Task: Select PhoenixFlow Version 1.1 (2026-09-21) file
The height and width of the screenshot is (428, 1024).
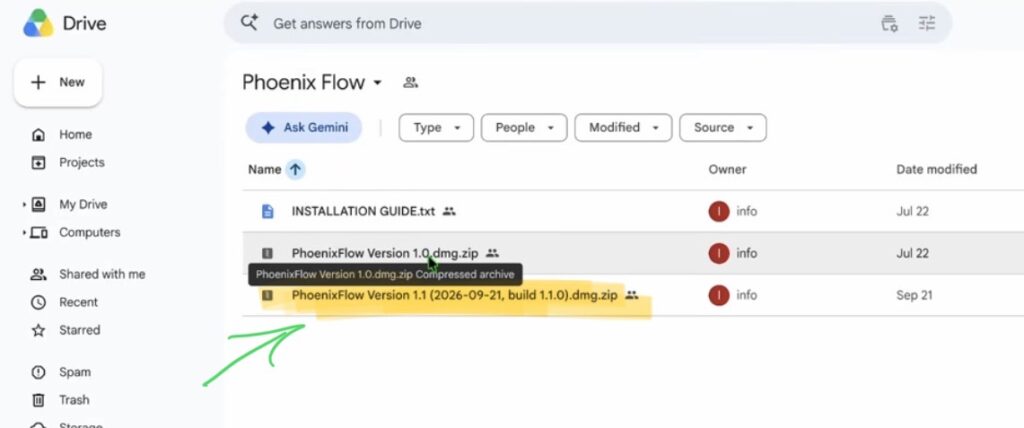Action: click(455, 295)
